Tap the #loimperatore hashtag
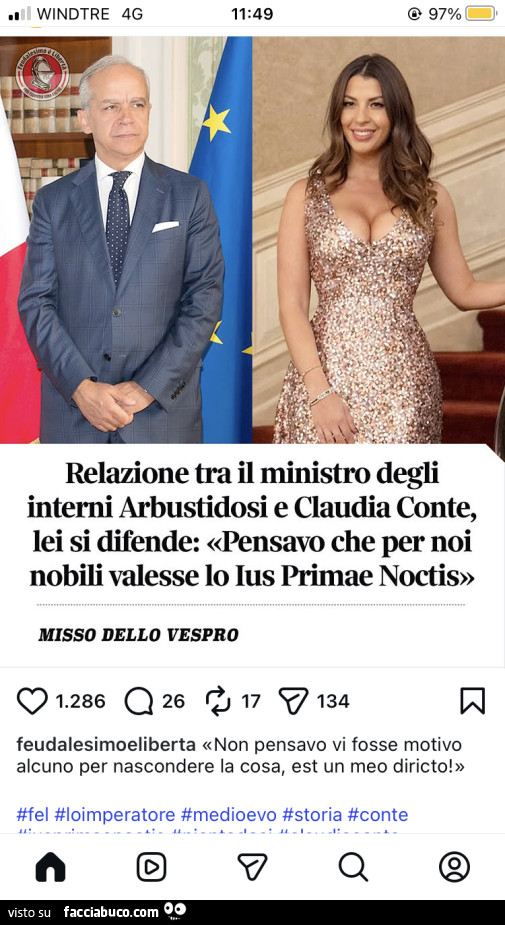The height and width of the screenshot is (925, 505). (114, 815)
